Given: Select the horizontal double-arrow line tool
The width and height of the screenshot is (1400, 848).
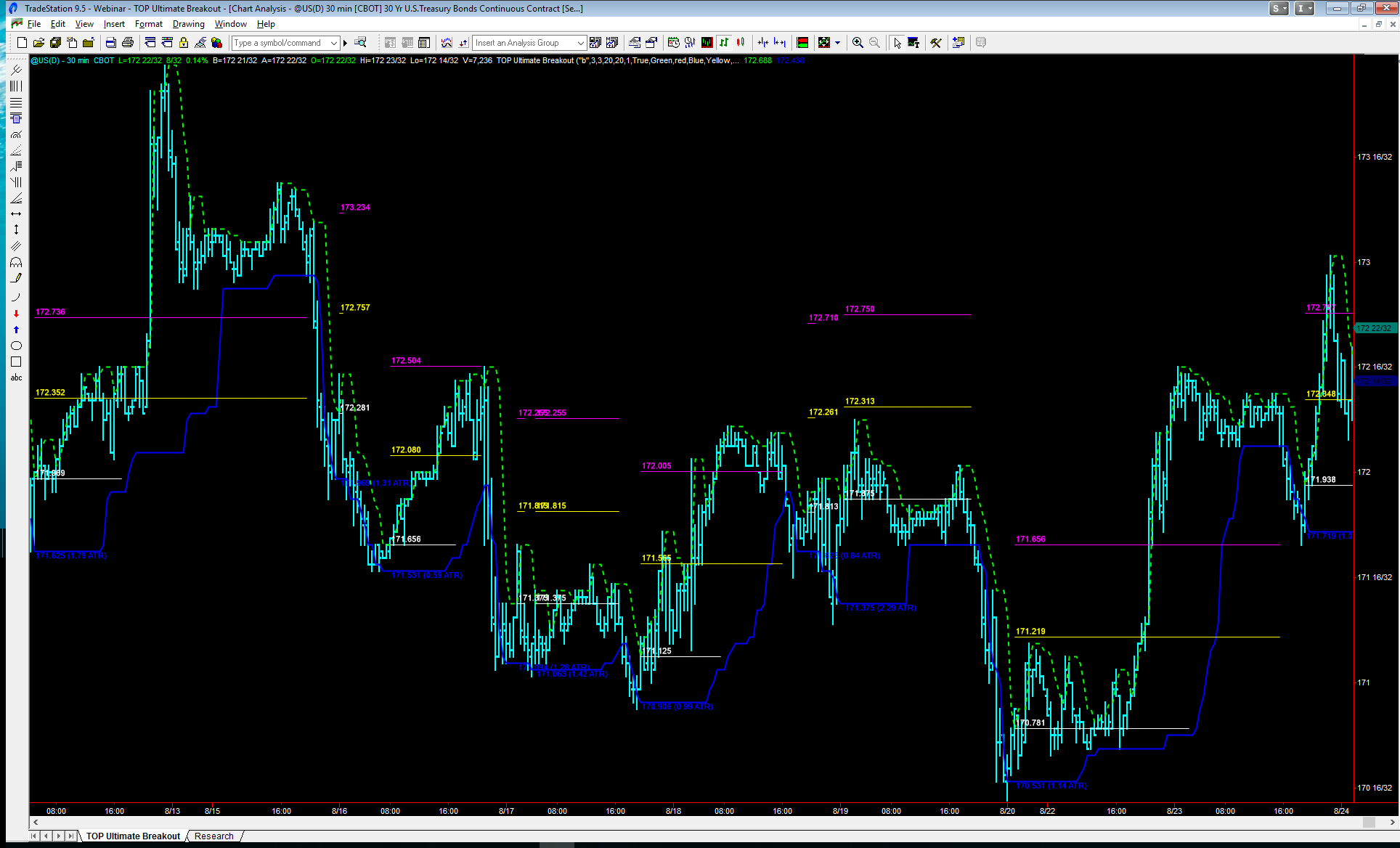Looking at the screenshot, I should tap(16, 213).
